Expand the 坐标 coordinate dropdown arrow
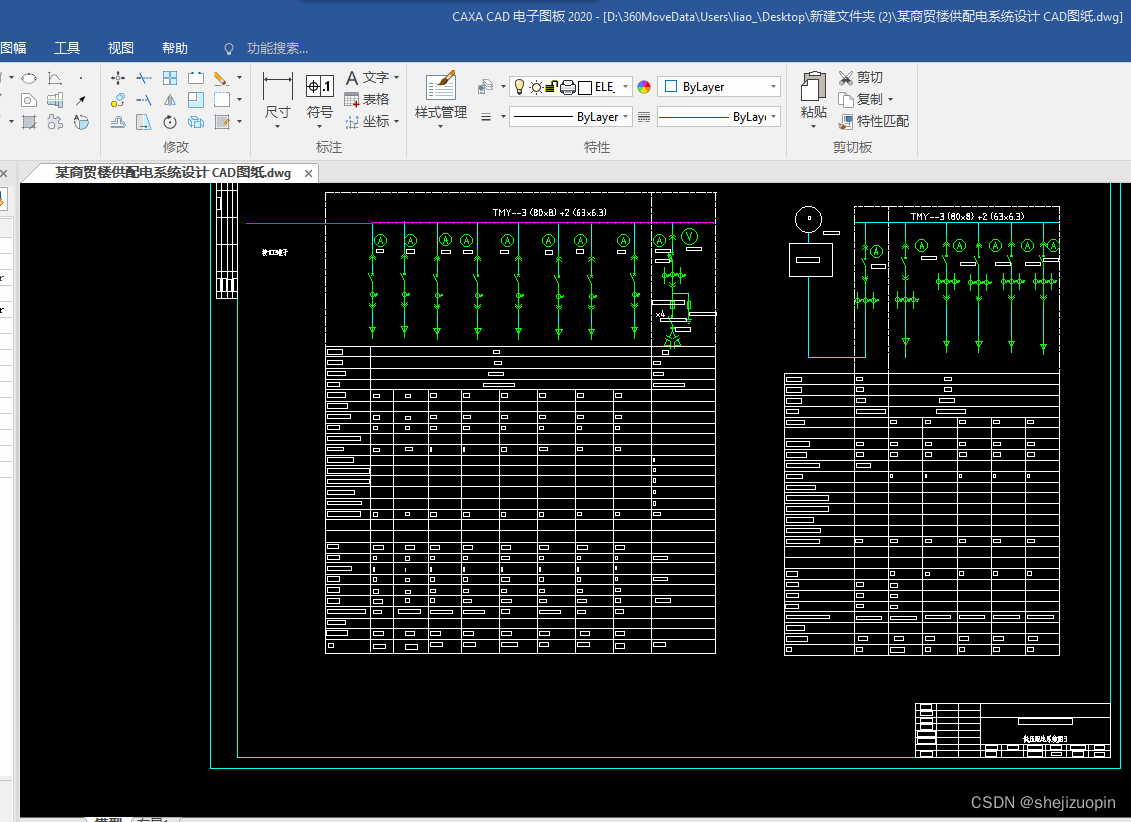1131x822 pixels. pos(397,122)
